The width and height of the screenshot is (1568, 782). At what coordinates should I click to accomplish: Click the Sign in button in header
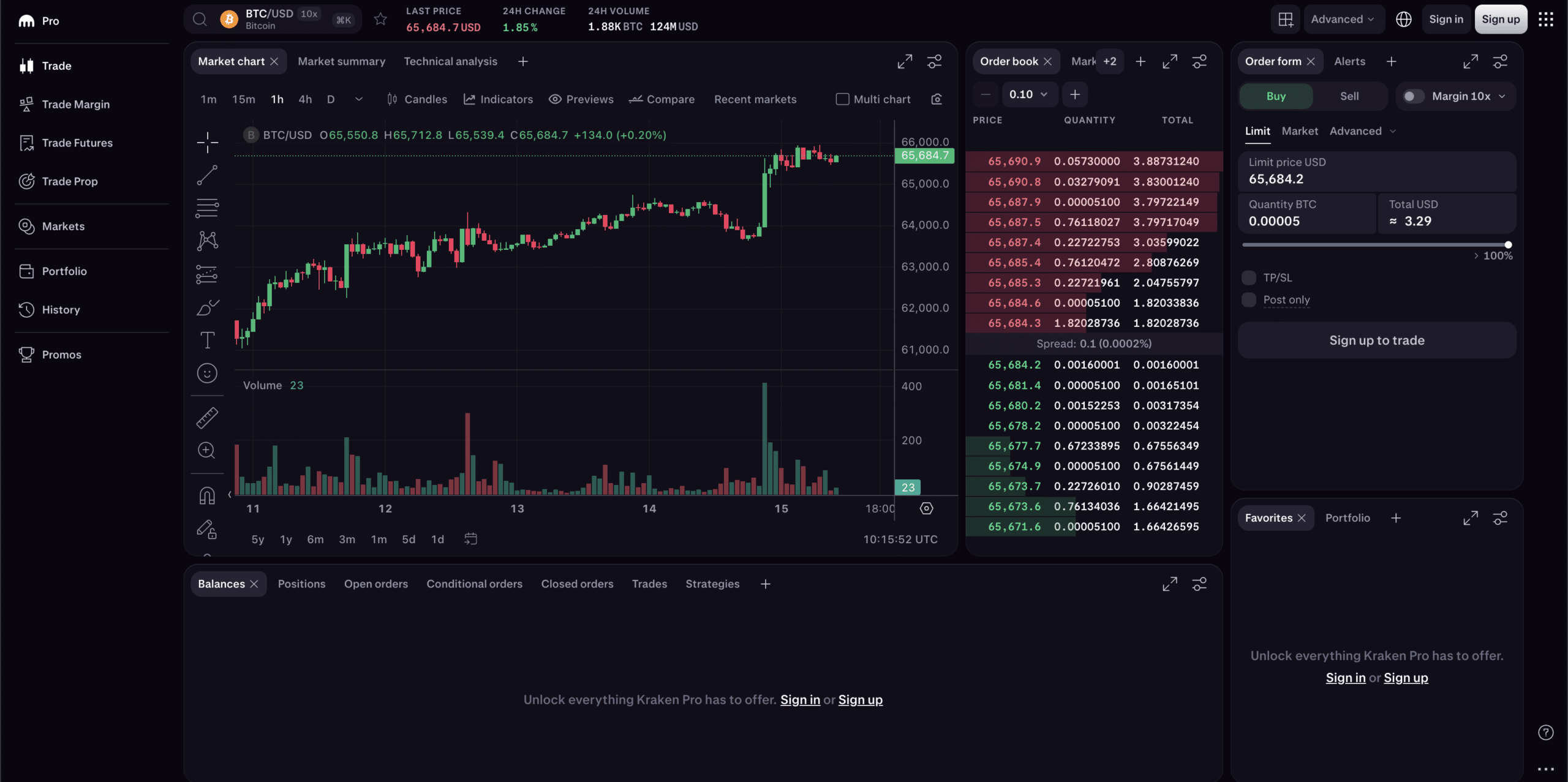[1445, 19]
